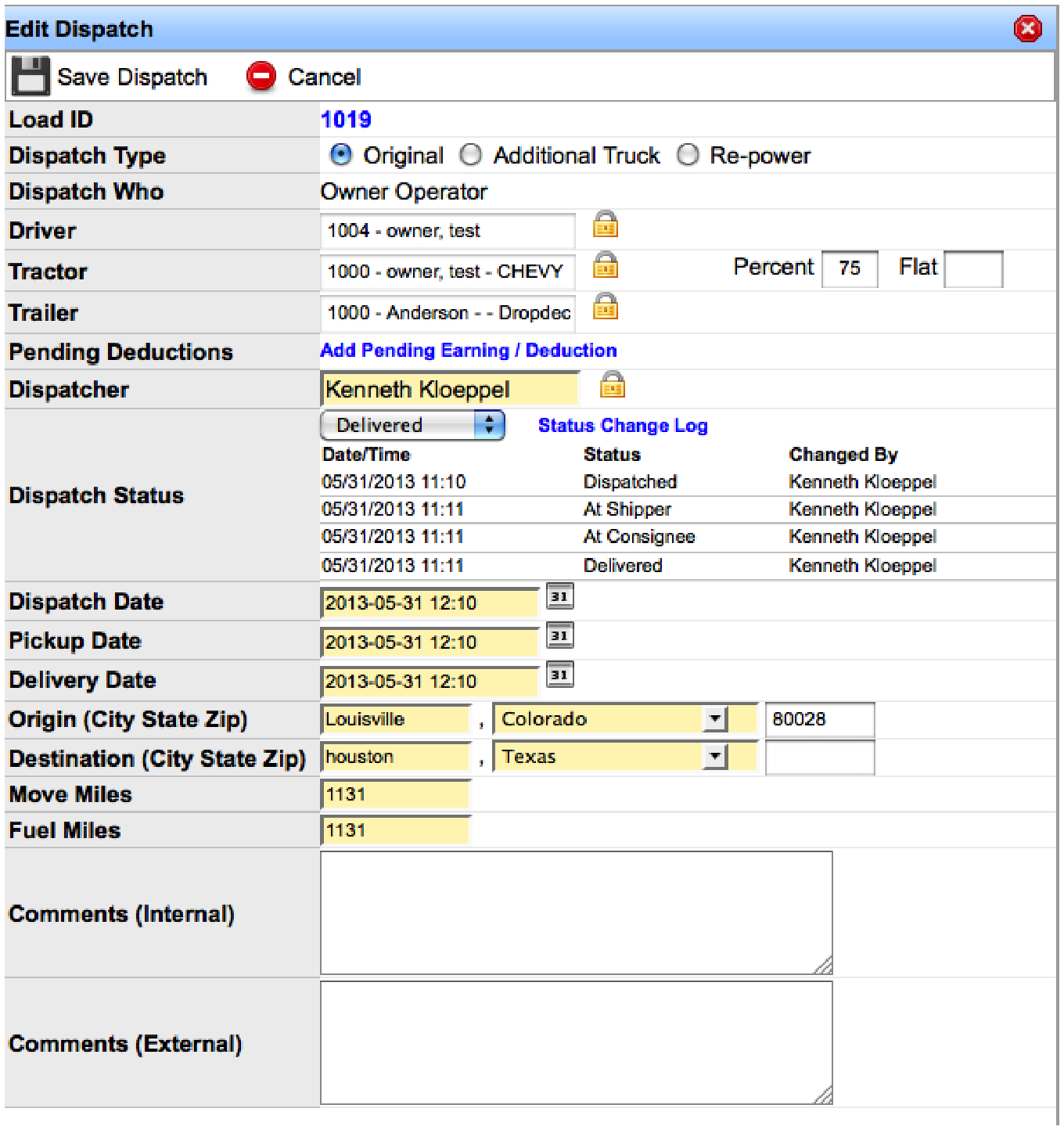Click the Driver input field
The height and width of the screenshot is (1130, 1064).
(x=448, y=231)
